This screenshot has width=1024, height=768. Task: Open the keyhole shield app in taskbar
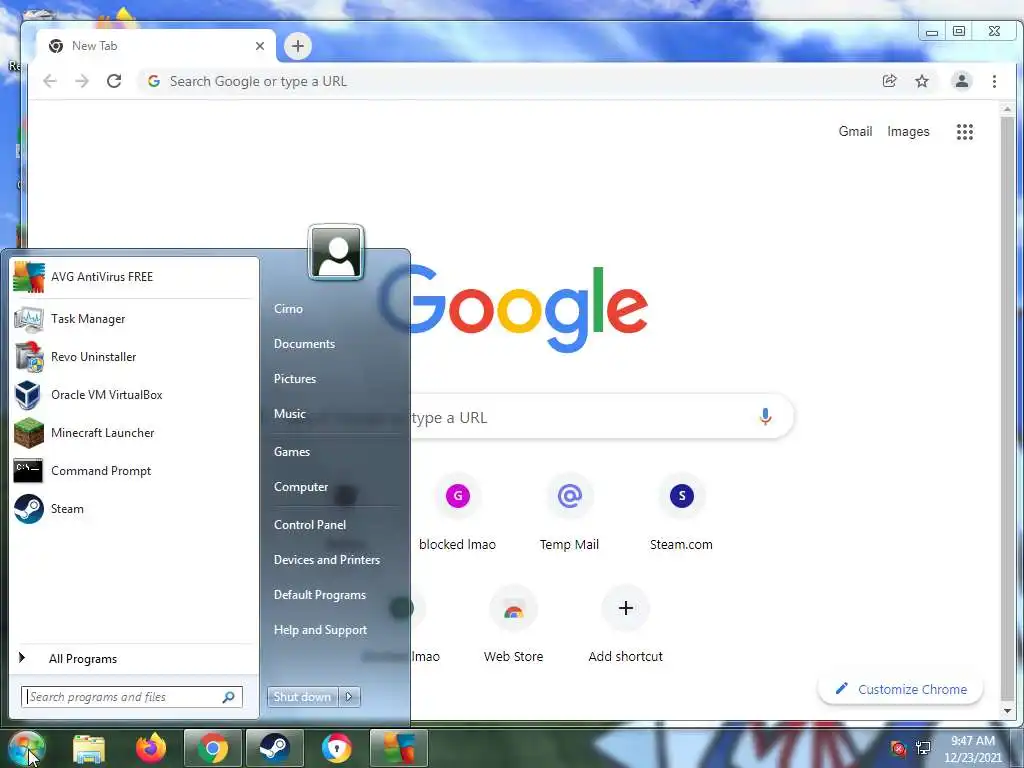(x=336, y=748)
